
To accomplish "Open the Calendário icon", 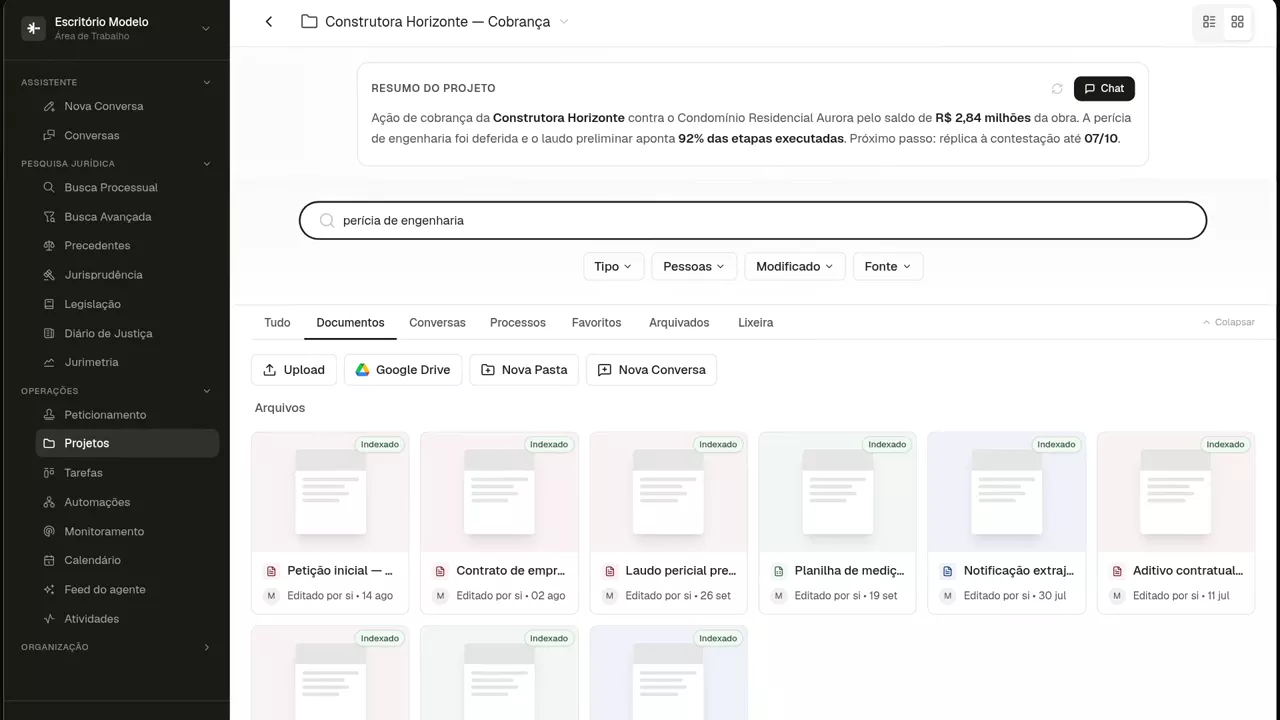I will pos(49,560).
